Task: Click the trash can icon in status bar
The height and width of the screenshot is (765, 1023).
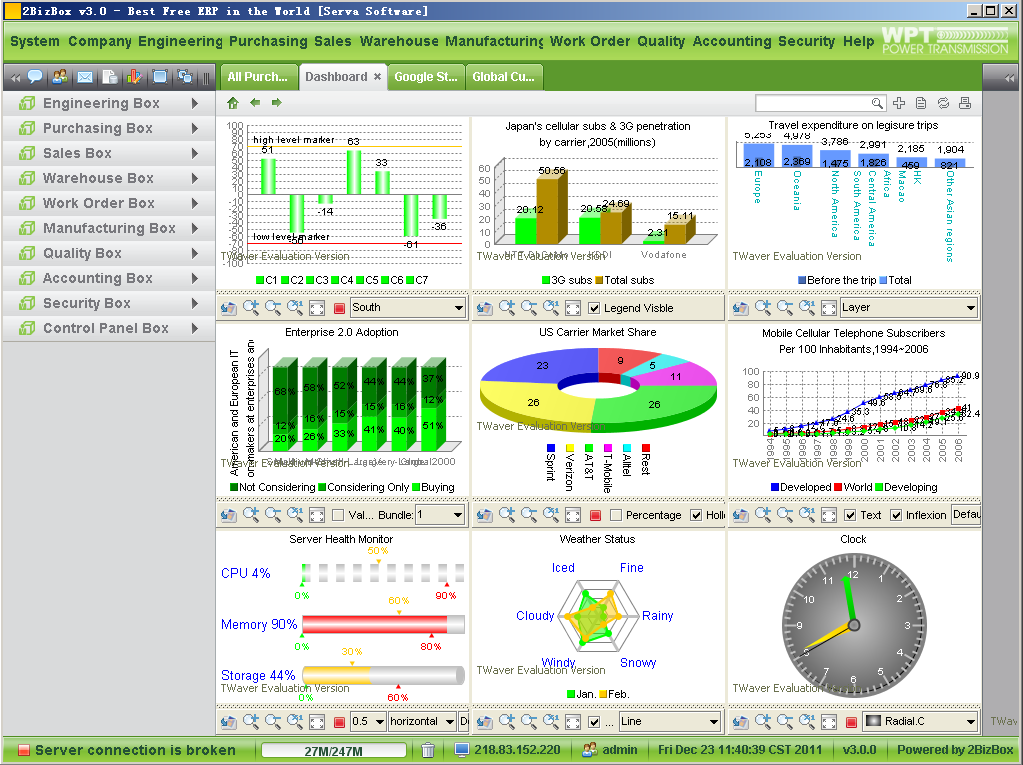Action: [x=428, y=750]
